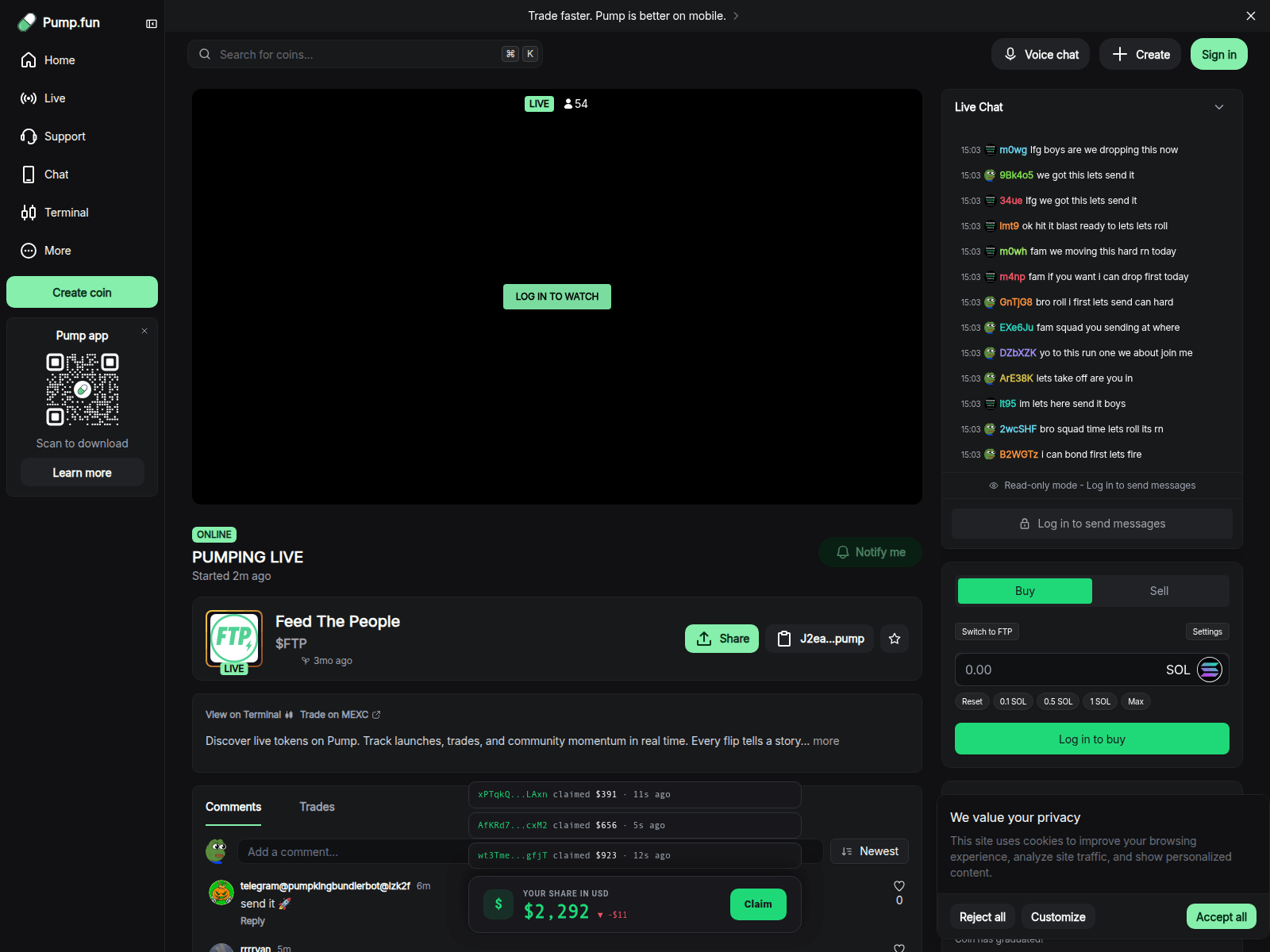
Task: Favorite the coin with the star icon
Action: coord(895,639)
